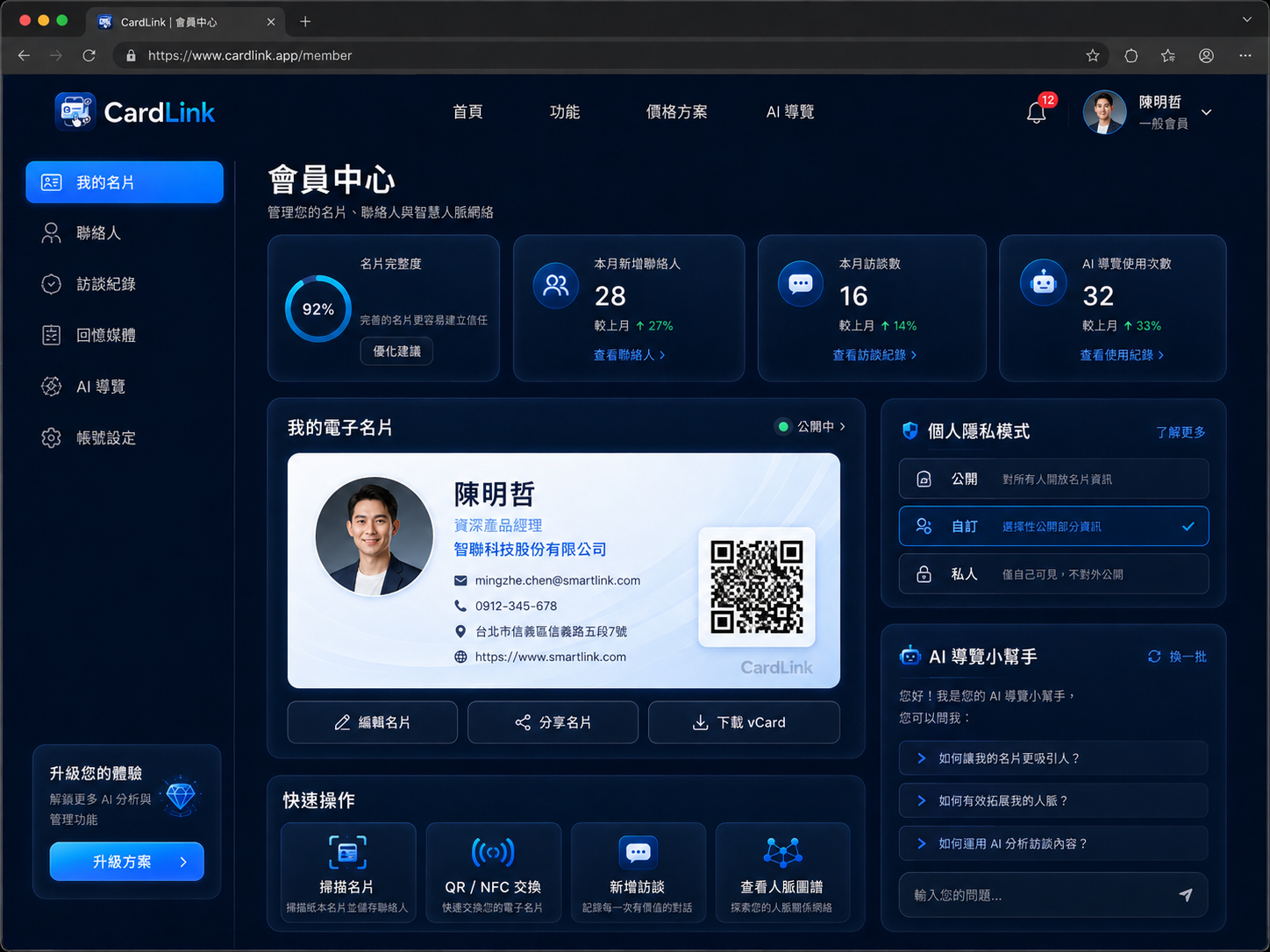Screen dimensions: 1270x952
Task: Click the QR code on the card
Action: pyautogui.click(x=757, y=586)
